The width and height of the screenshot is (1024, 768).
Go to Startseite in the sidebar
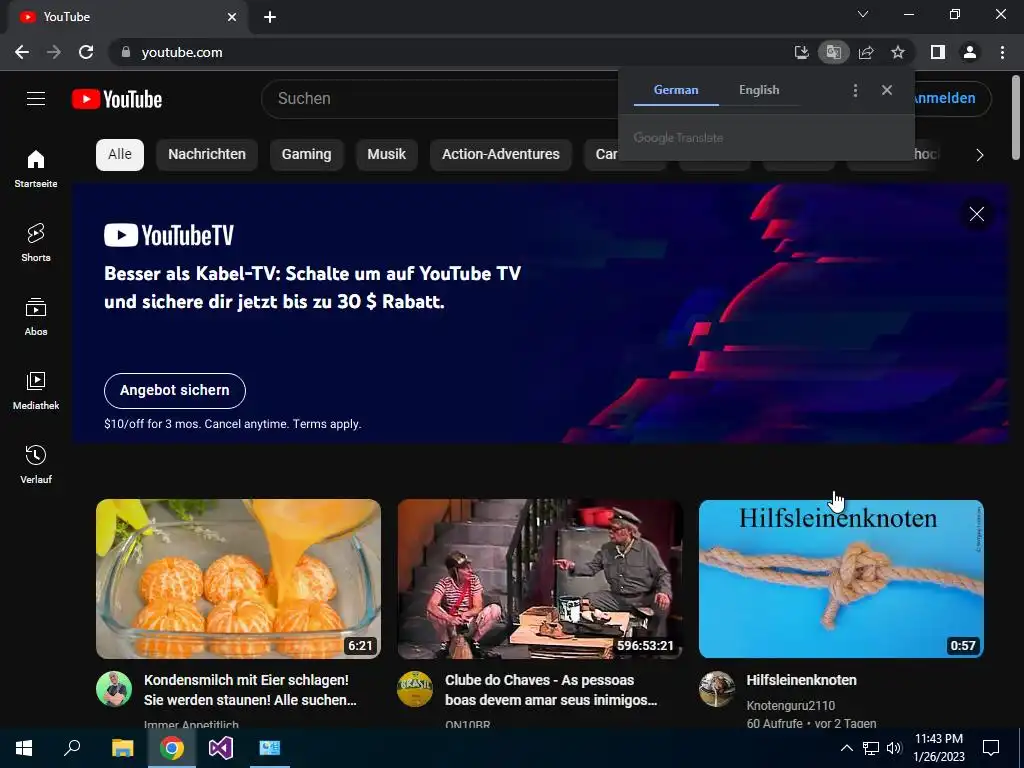[36, 168]
